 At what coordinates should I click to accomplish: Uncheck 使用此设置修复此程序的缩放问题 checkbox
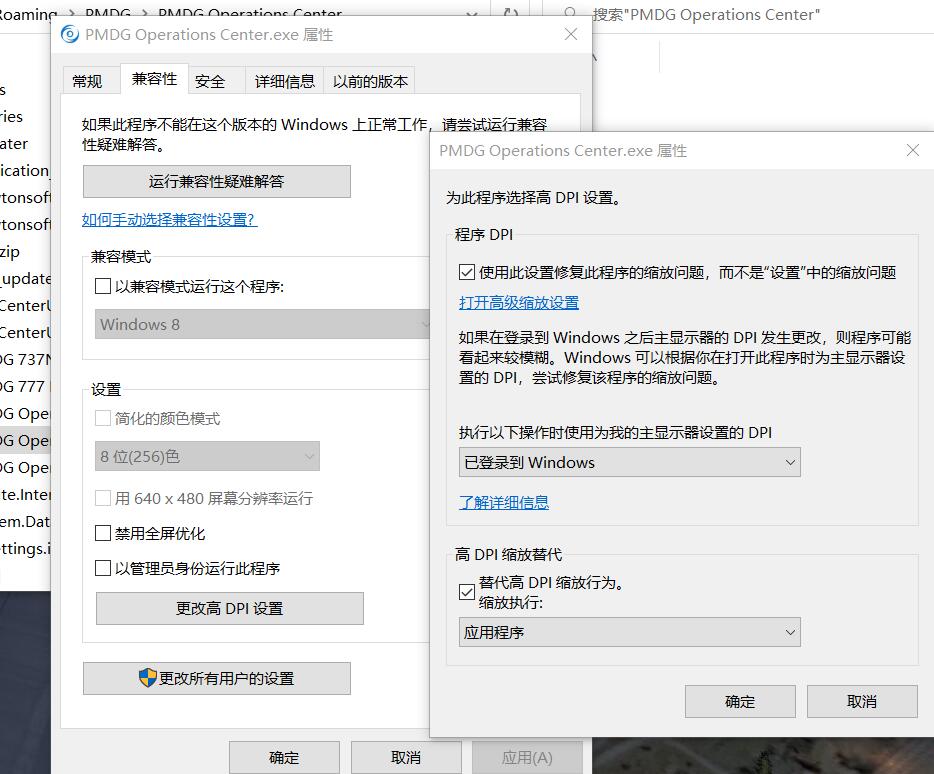coord(466,272)
